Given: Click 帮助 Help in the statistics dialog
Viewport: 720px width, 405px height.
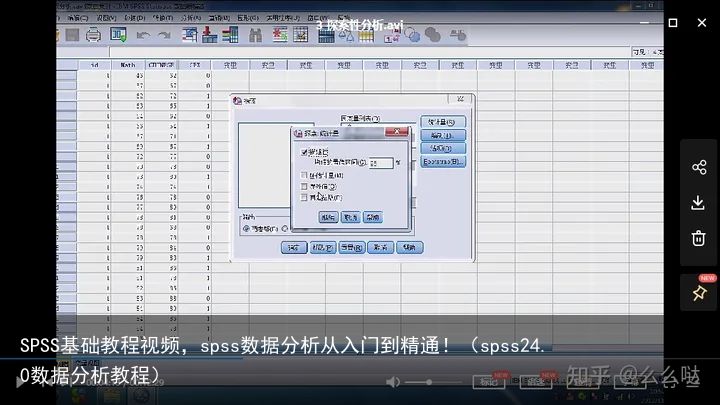Looking at the screenshot, I should pos(372,217).
